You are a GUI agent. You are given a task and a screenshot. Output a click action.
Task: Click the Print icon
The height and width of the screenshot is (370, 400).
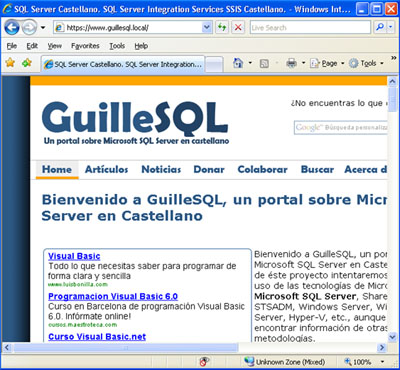pos(291,63)
